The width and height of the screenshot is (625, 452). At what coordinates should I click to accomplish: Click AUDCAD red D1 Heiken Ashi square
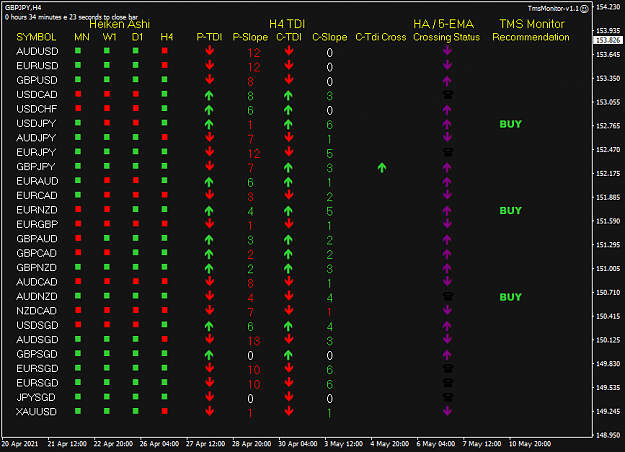pos(136,281)
